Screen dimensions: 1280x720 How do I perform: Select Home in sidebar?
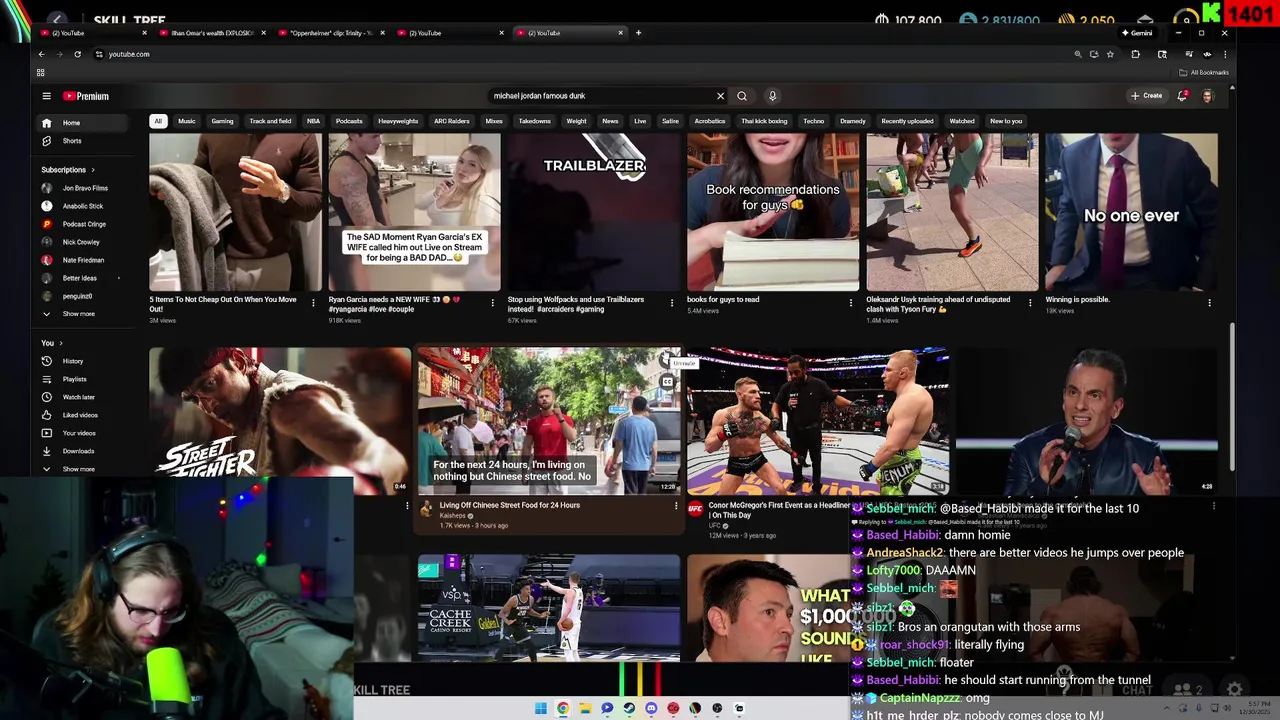tap(83, 123)
